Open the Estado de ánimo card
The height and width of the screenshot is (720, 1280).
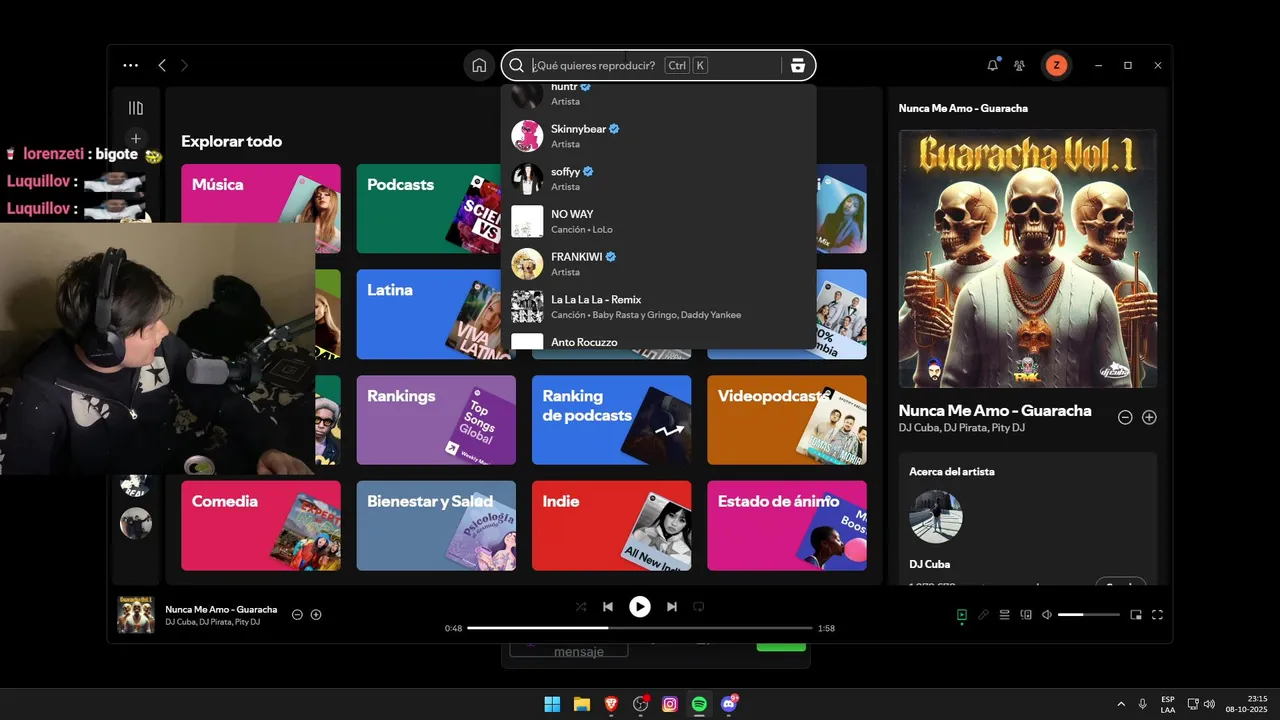(787, 526)
